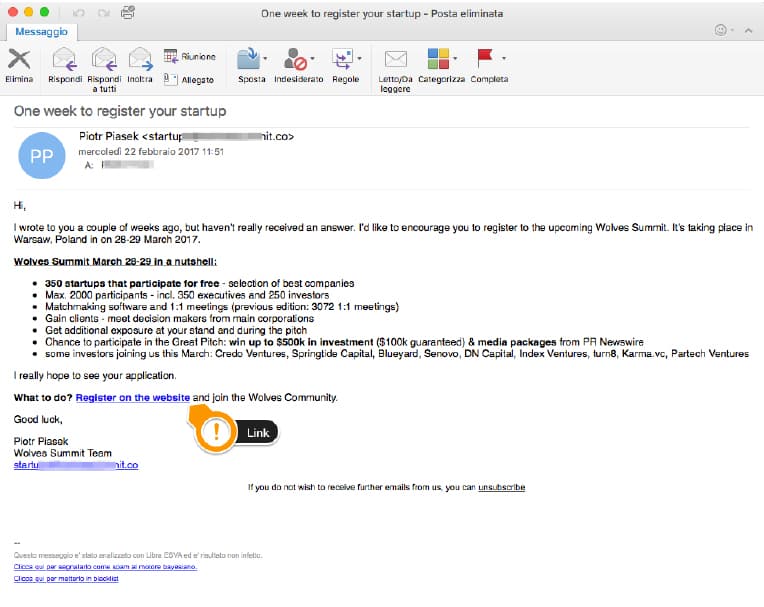Viewport: 764px width, 607px height.
Task: Select the Messaggio ribbon tab
Action: pyautogui.click(x=41, y=32)
